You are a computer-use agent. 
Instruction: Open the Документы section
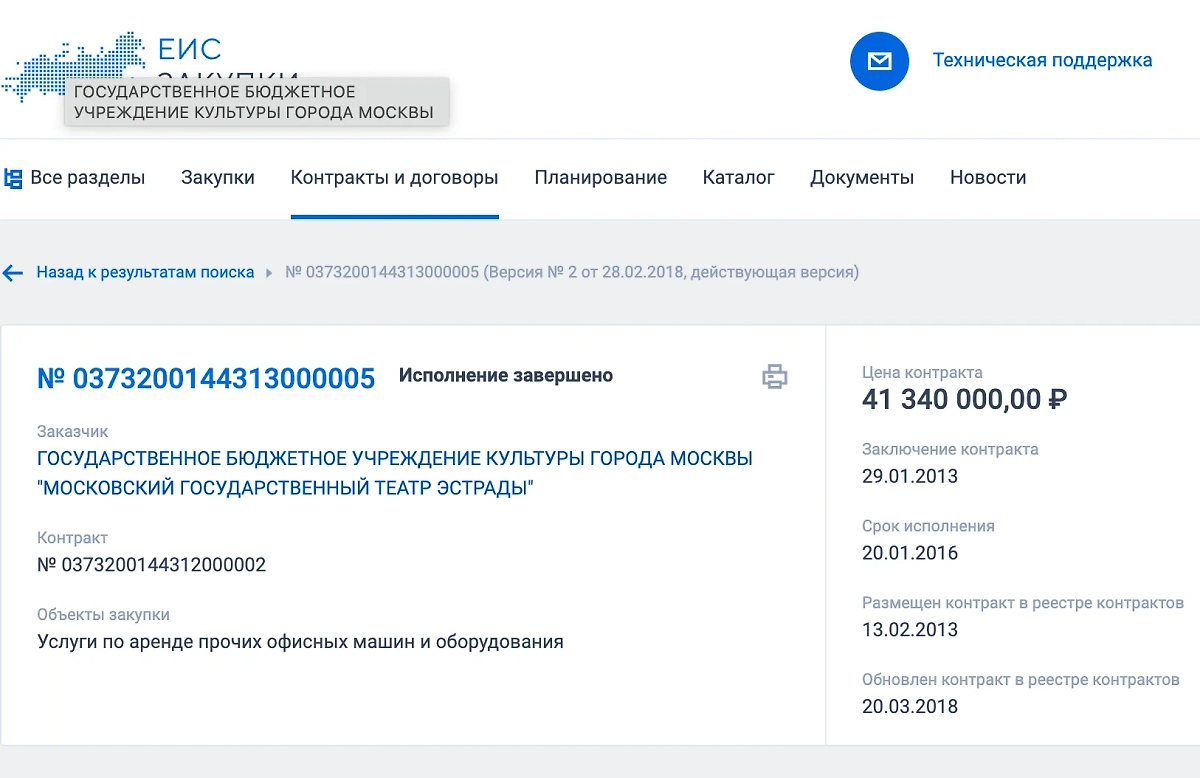(861, 177)
